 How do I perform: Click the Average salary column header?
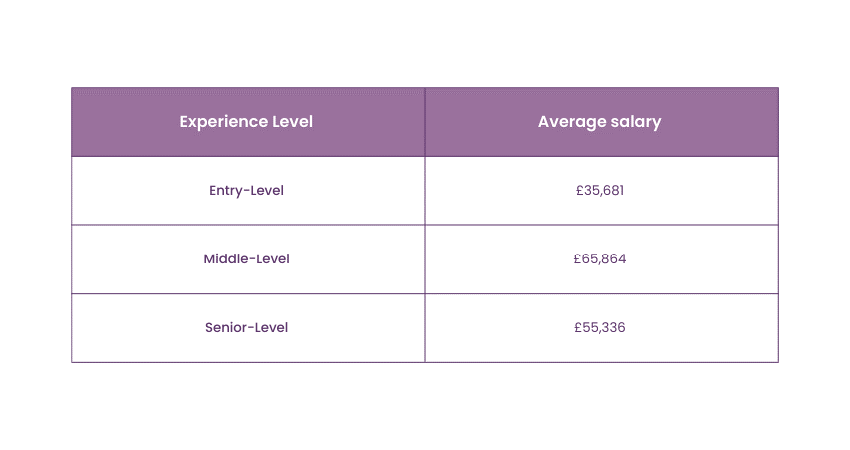[x=600, y=122]
